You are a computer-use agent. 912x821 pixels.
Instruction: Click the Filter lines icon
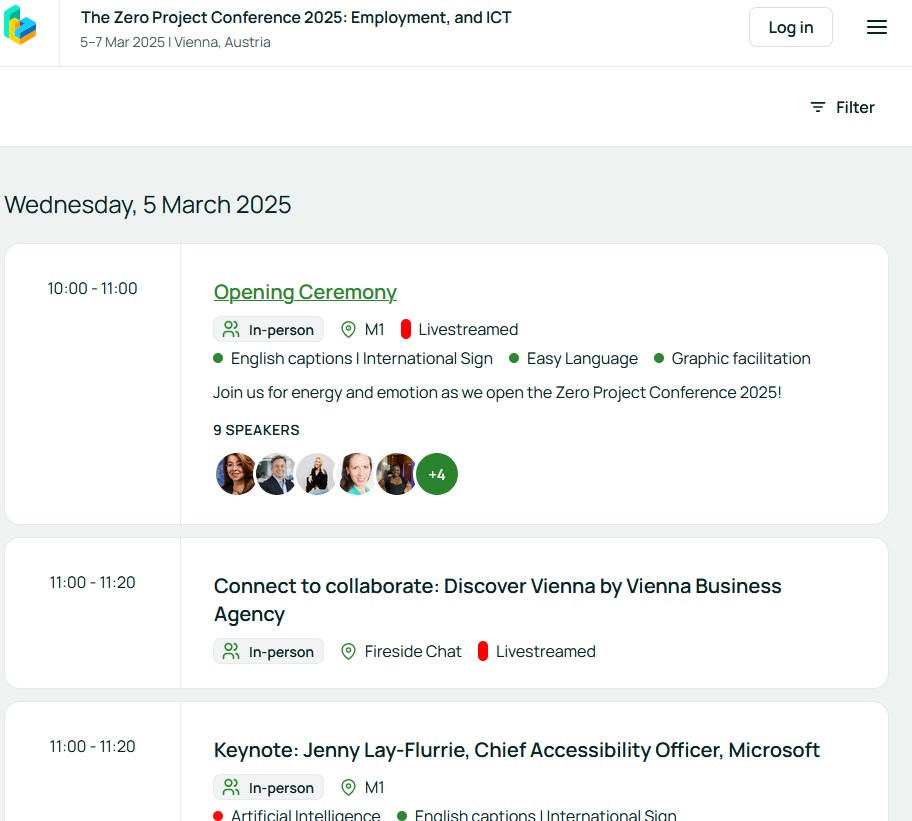[818, 107]
